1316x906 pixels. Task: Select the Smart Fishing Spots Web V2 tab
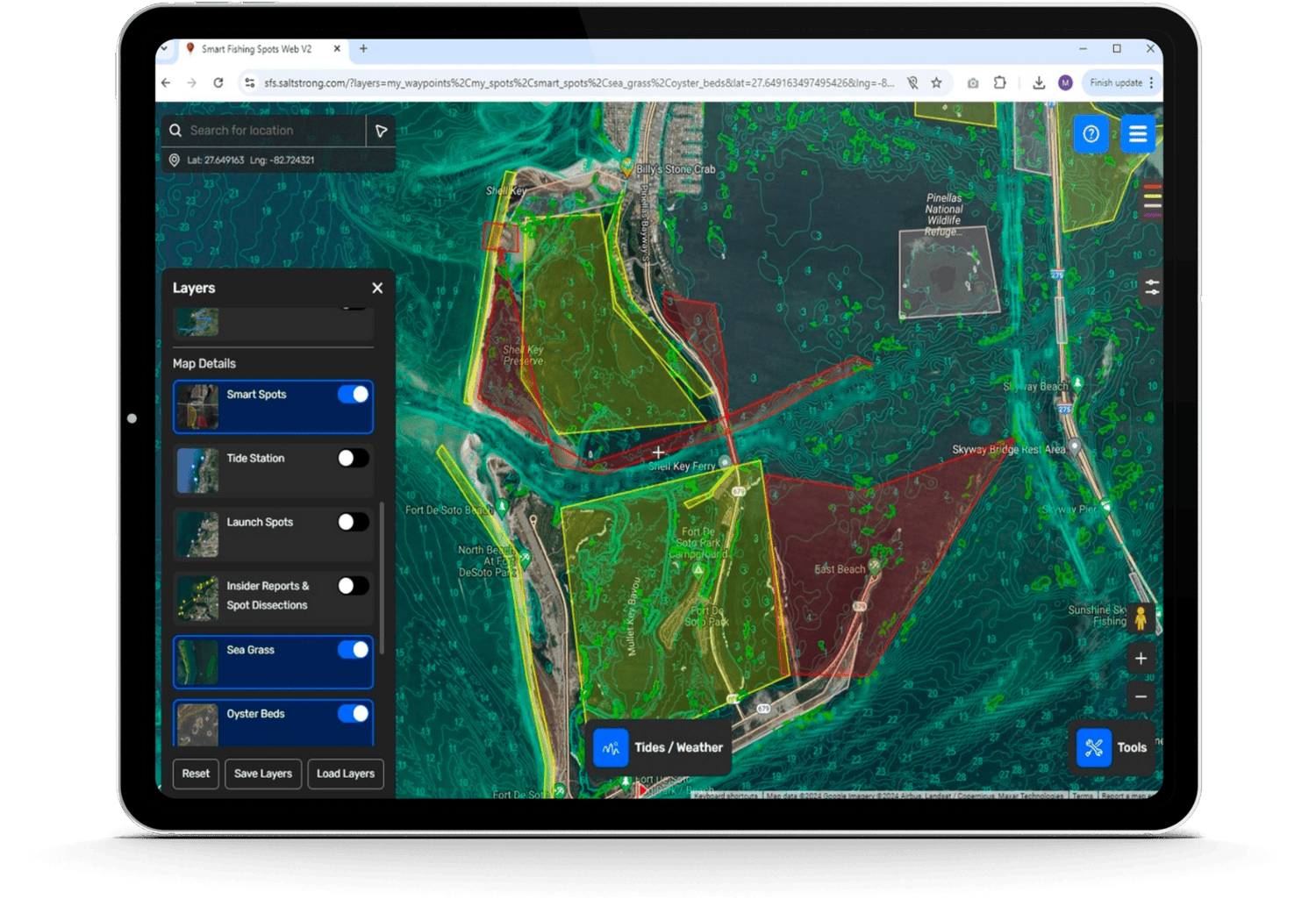click(x=256, y=49)
